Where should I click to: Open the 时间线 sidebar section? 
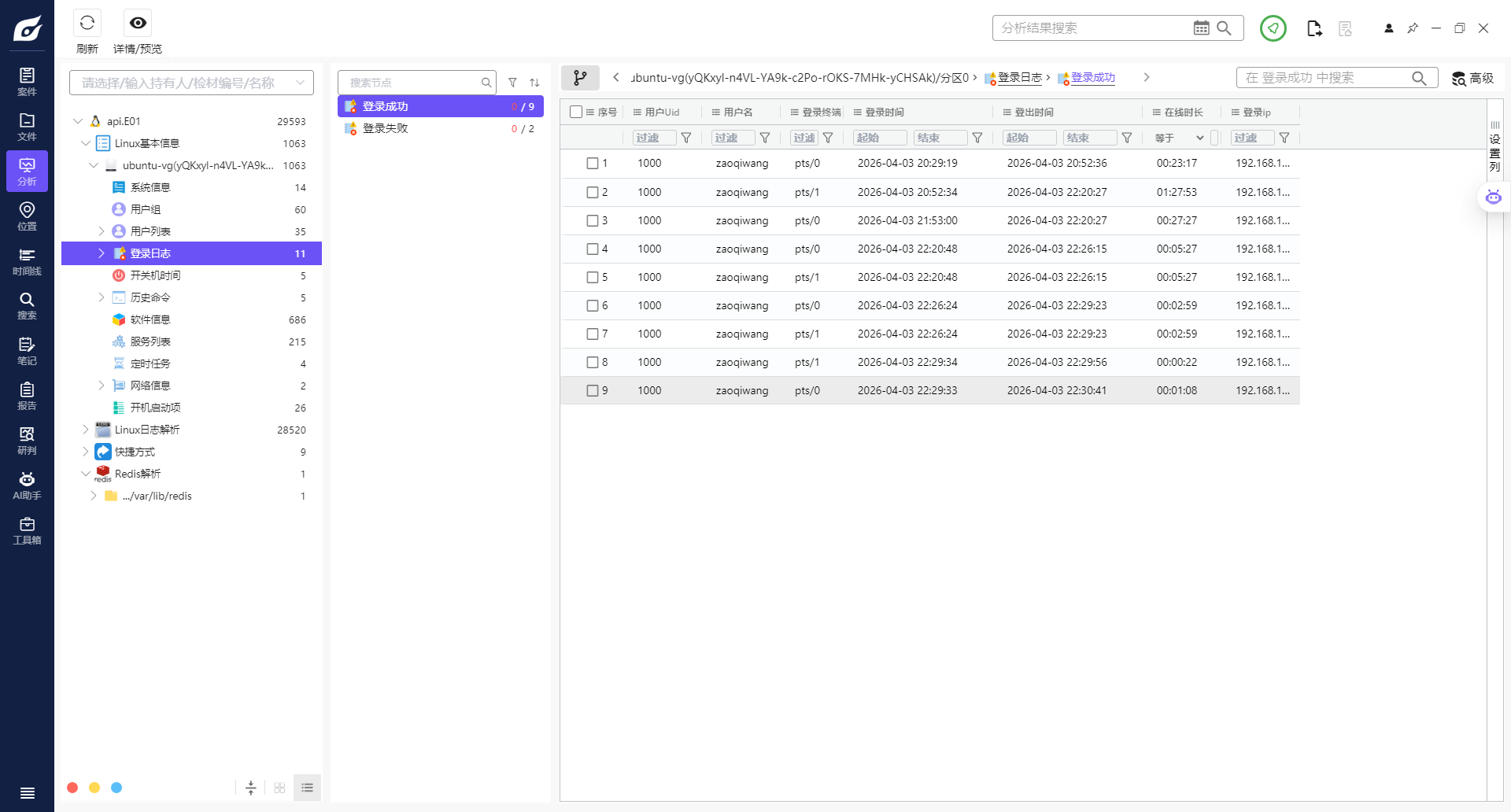(x=27, y=260)
